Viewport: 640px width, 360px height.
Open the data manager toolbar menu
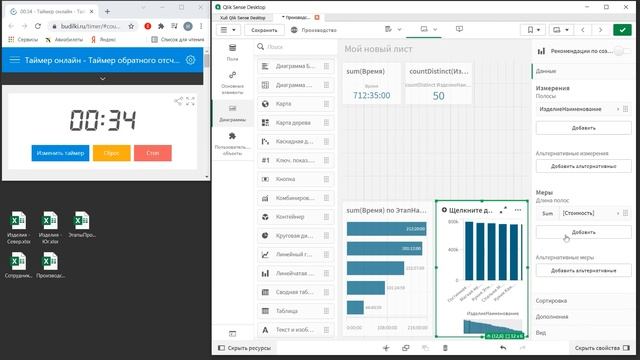(393, 29)
